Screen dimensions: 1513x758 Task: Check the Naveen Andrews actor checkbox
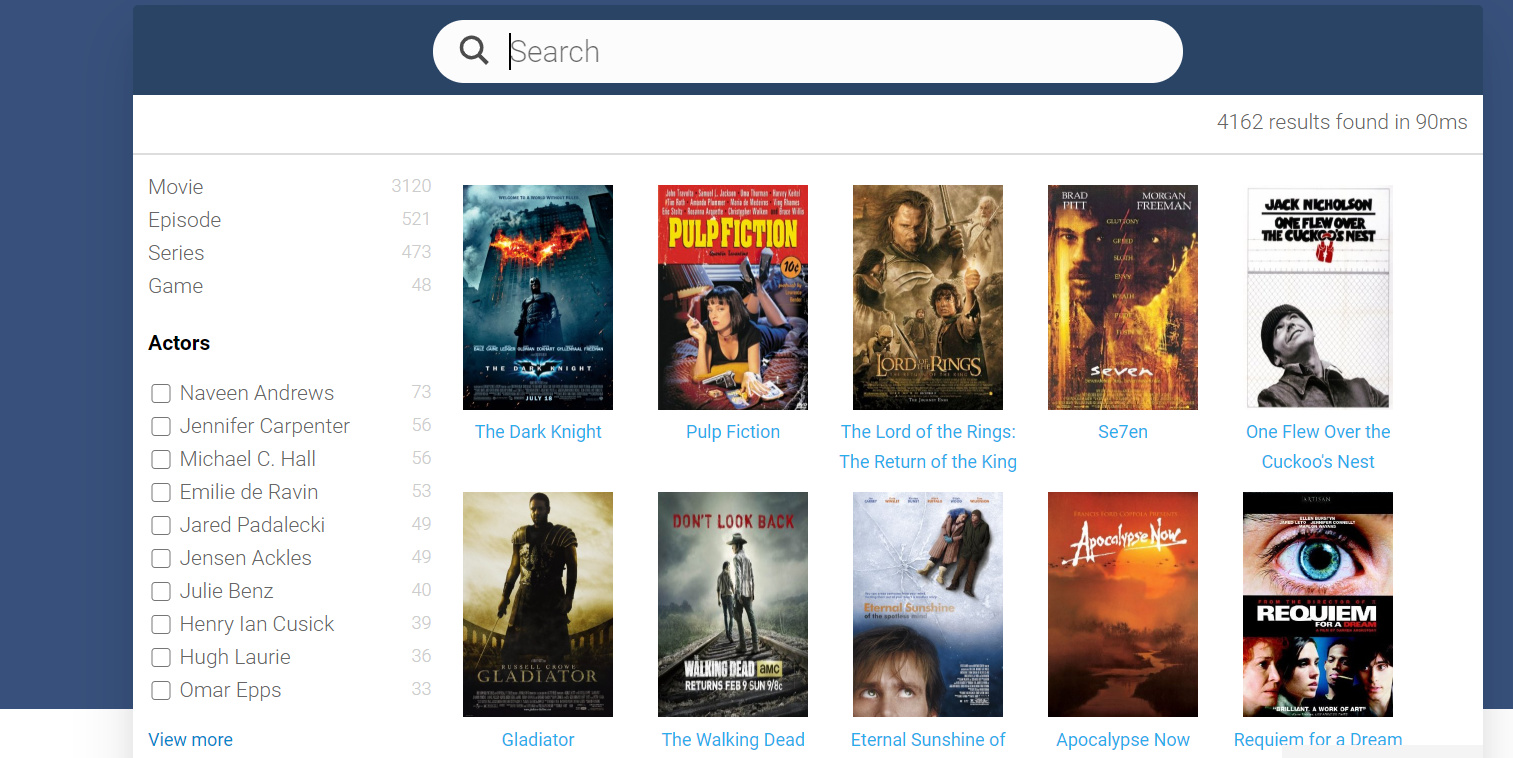coord(160,393)
